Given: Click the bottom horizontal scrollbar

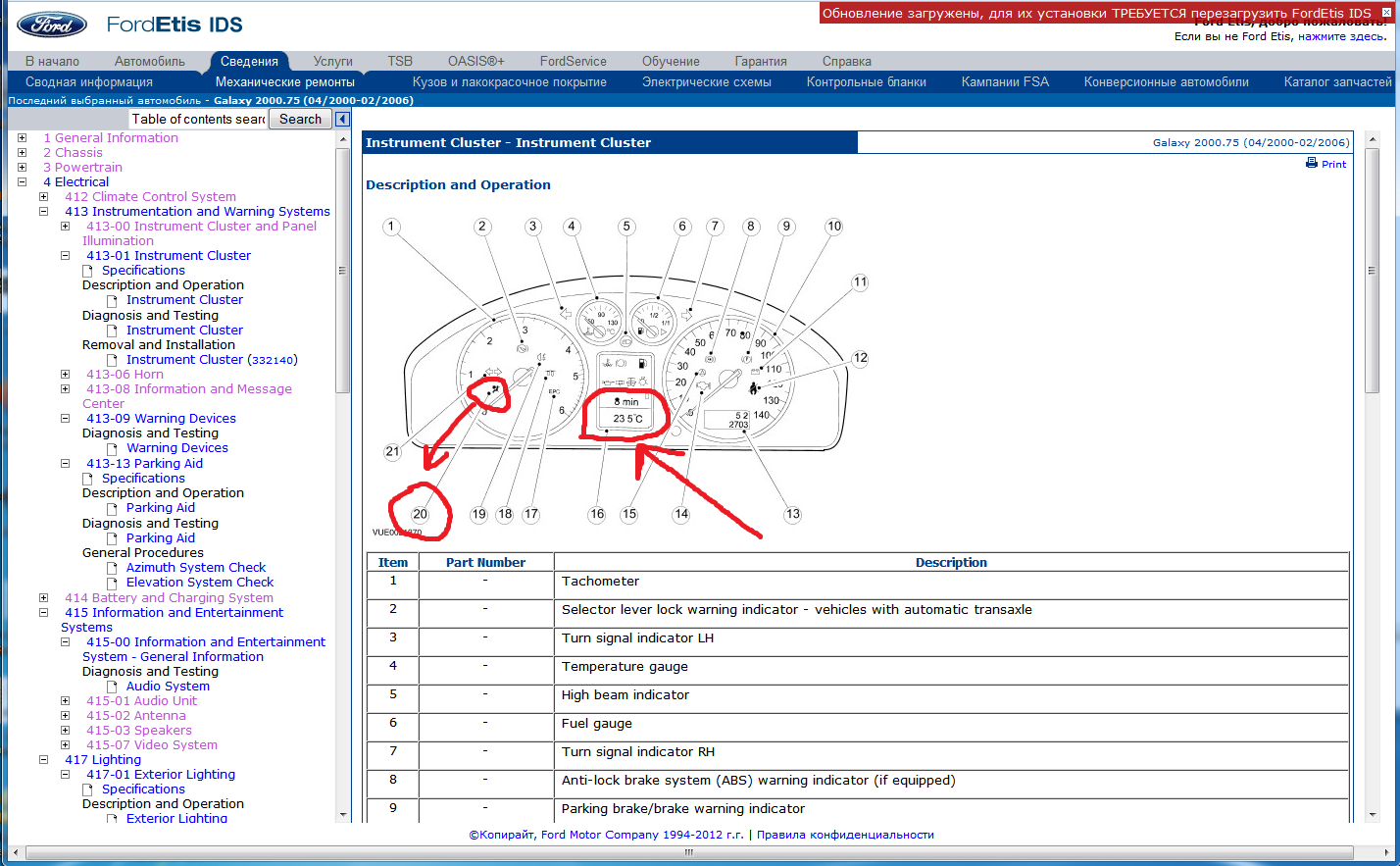Looking at the screenshot, I should [x=688, y=852].
